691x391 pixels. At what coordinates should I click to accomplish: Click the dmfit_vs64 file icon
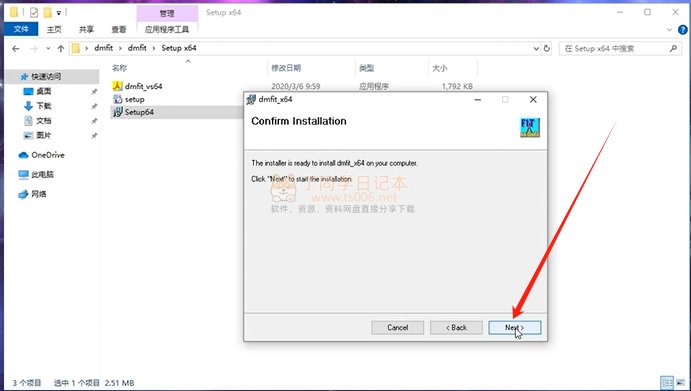[x=117, y=86]
